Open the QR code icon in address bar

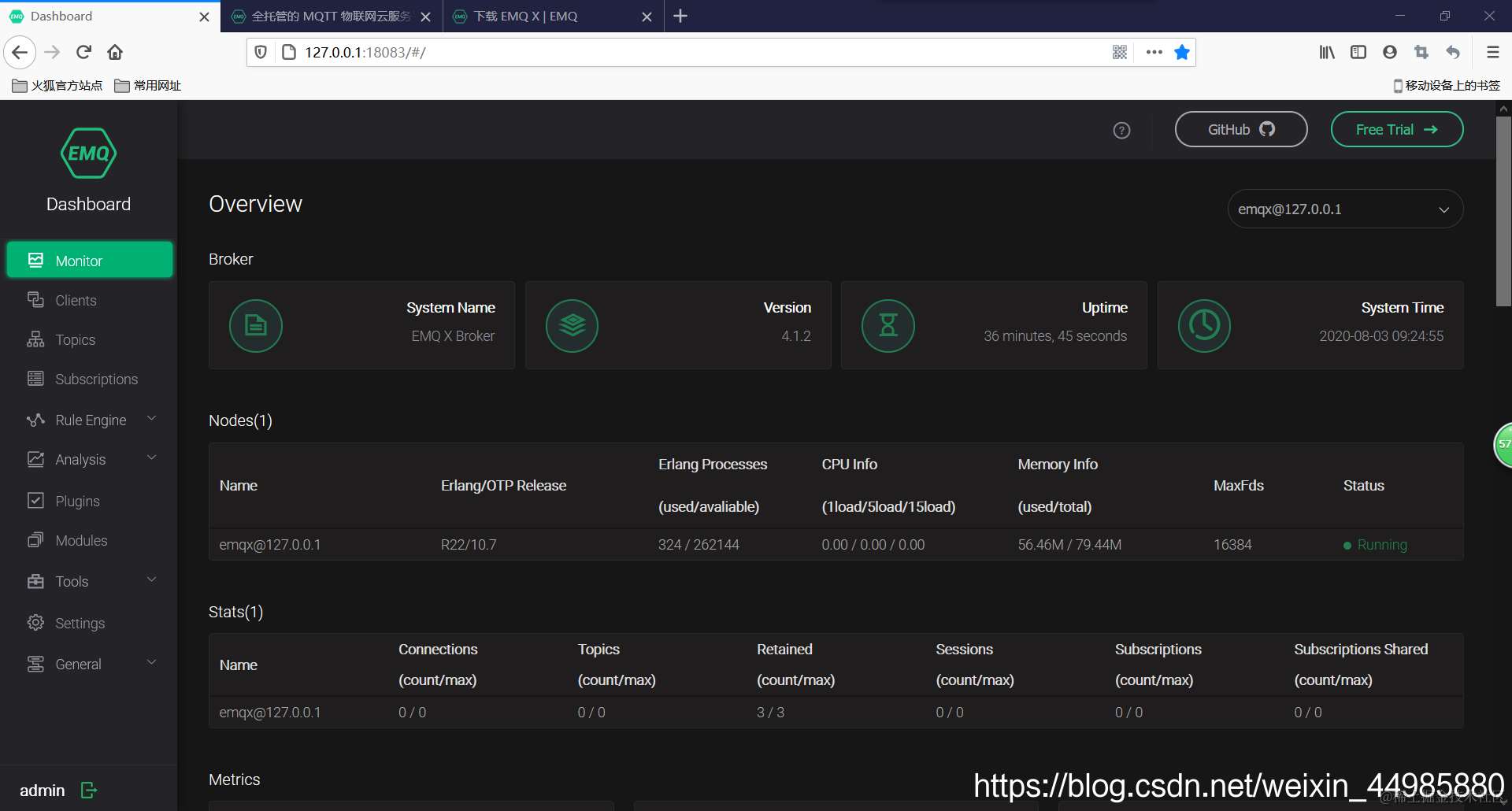pos(1120,52)
